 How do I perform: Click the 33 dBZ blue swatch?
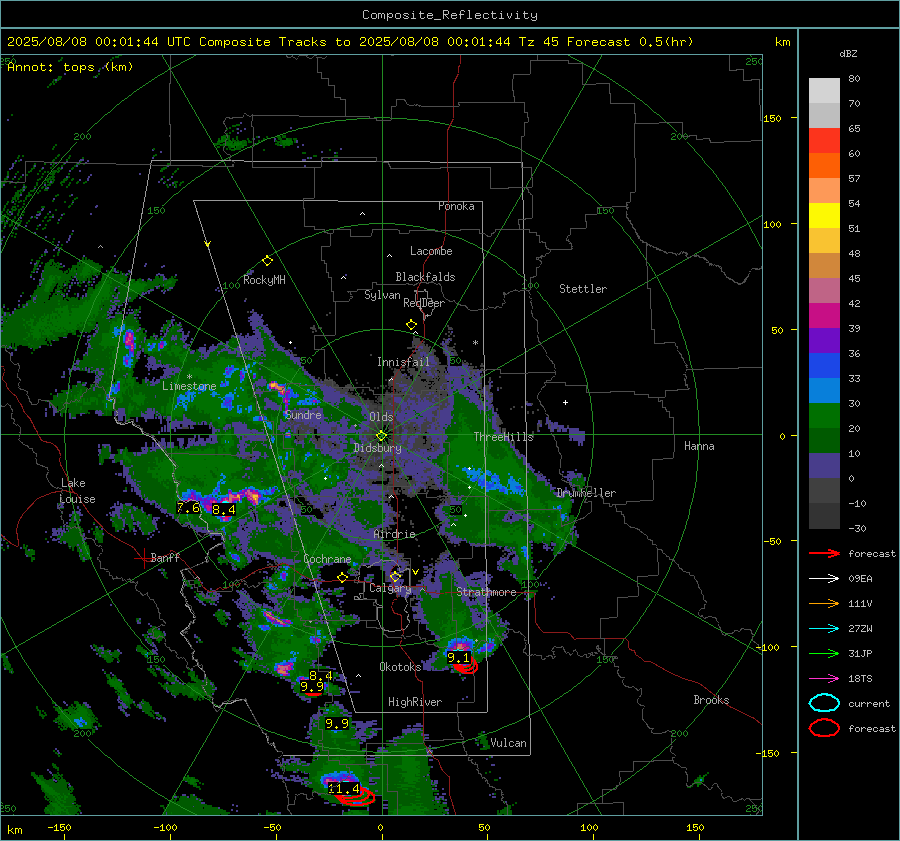coord(824,365)
